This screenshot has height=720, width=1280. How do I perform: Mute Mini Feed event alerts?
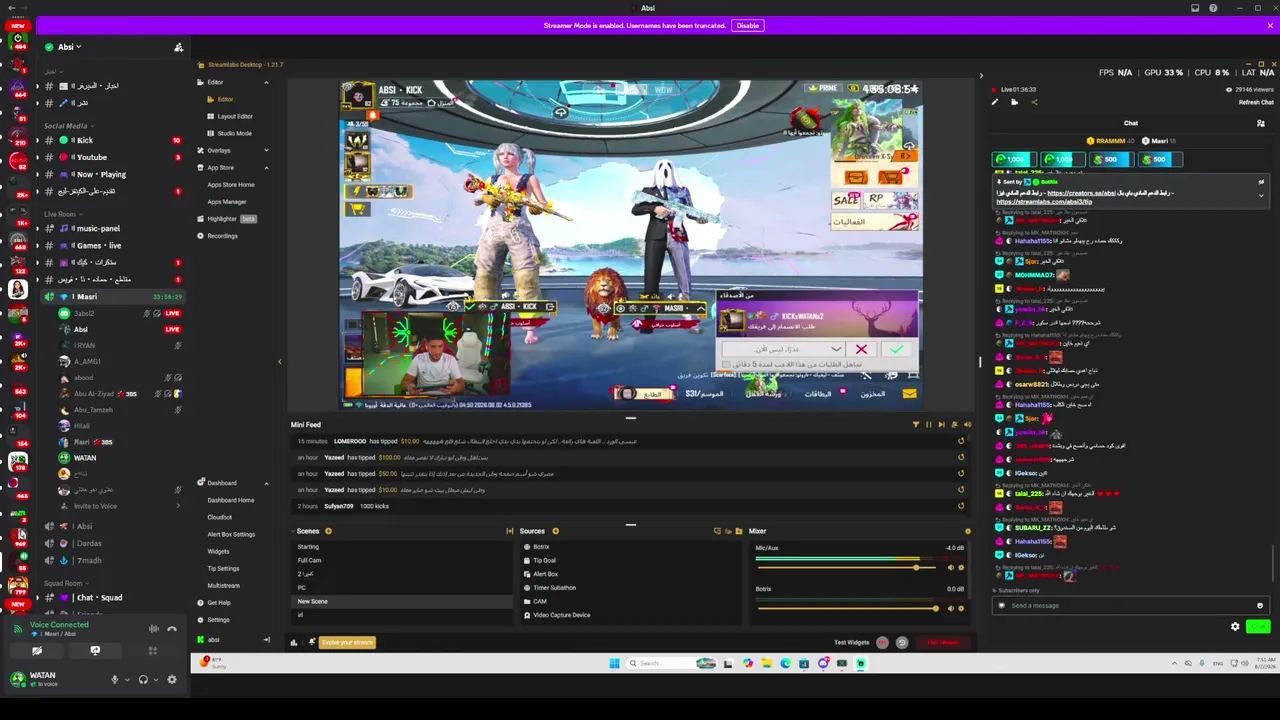[966, 425]
